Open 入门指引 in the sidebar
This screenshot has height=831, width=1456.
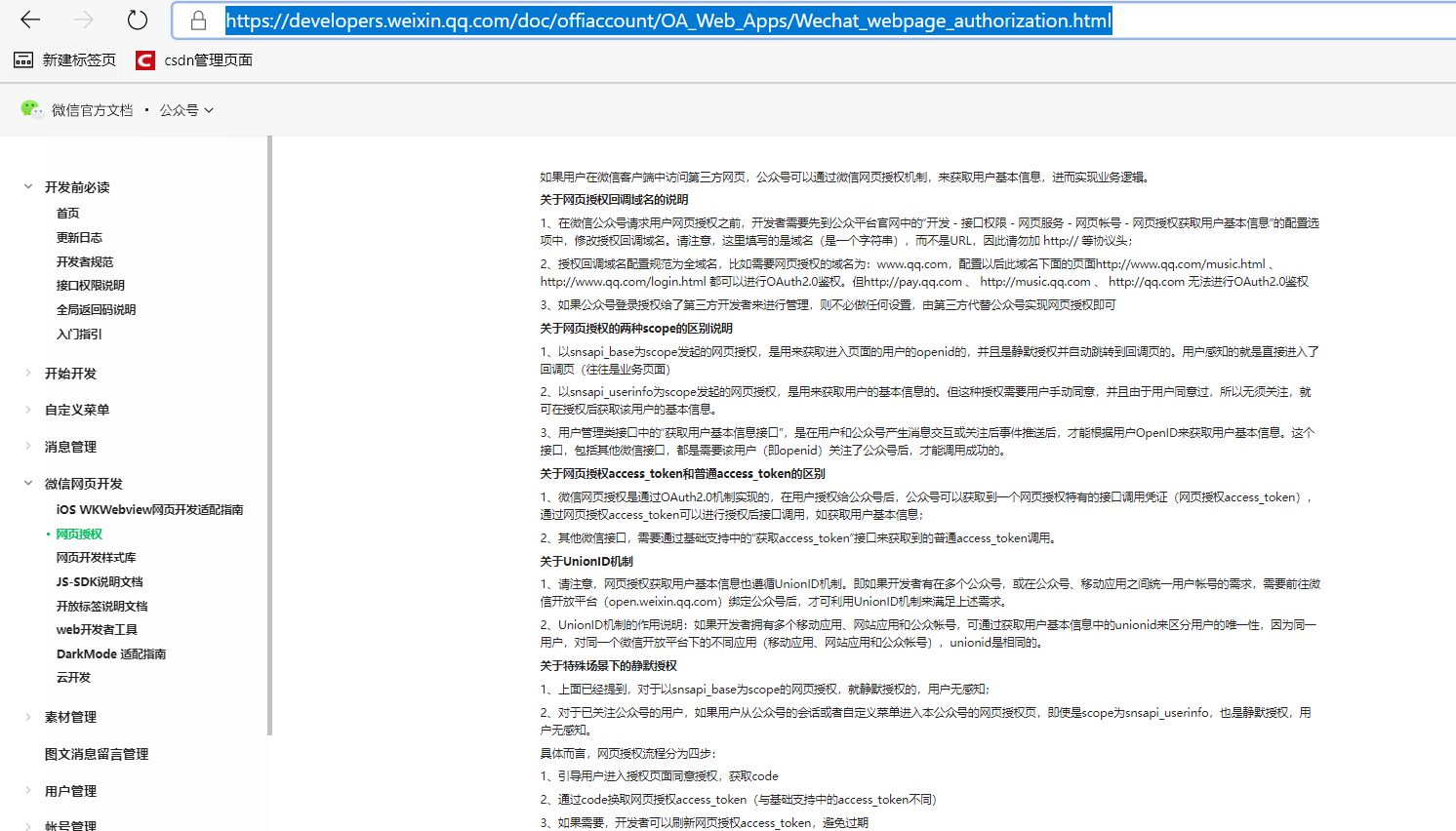(79, 335)
